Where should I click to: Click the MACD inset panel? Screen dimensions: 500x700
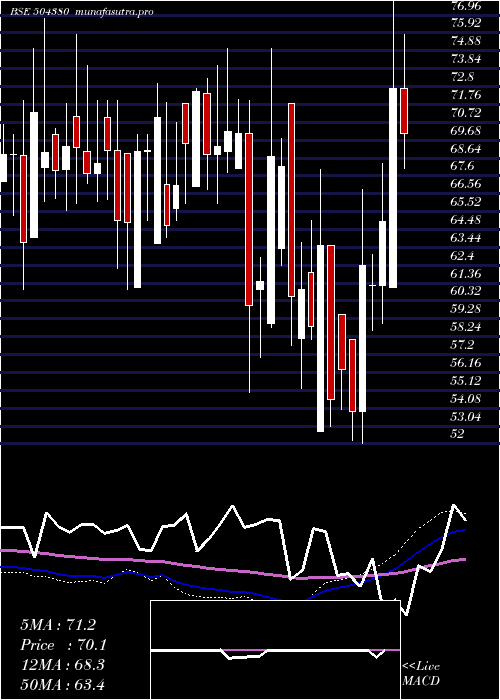tap(275, 650)
